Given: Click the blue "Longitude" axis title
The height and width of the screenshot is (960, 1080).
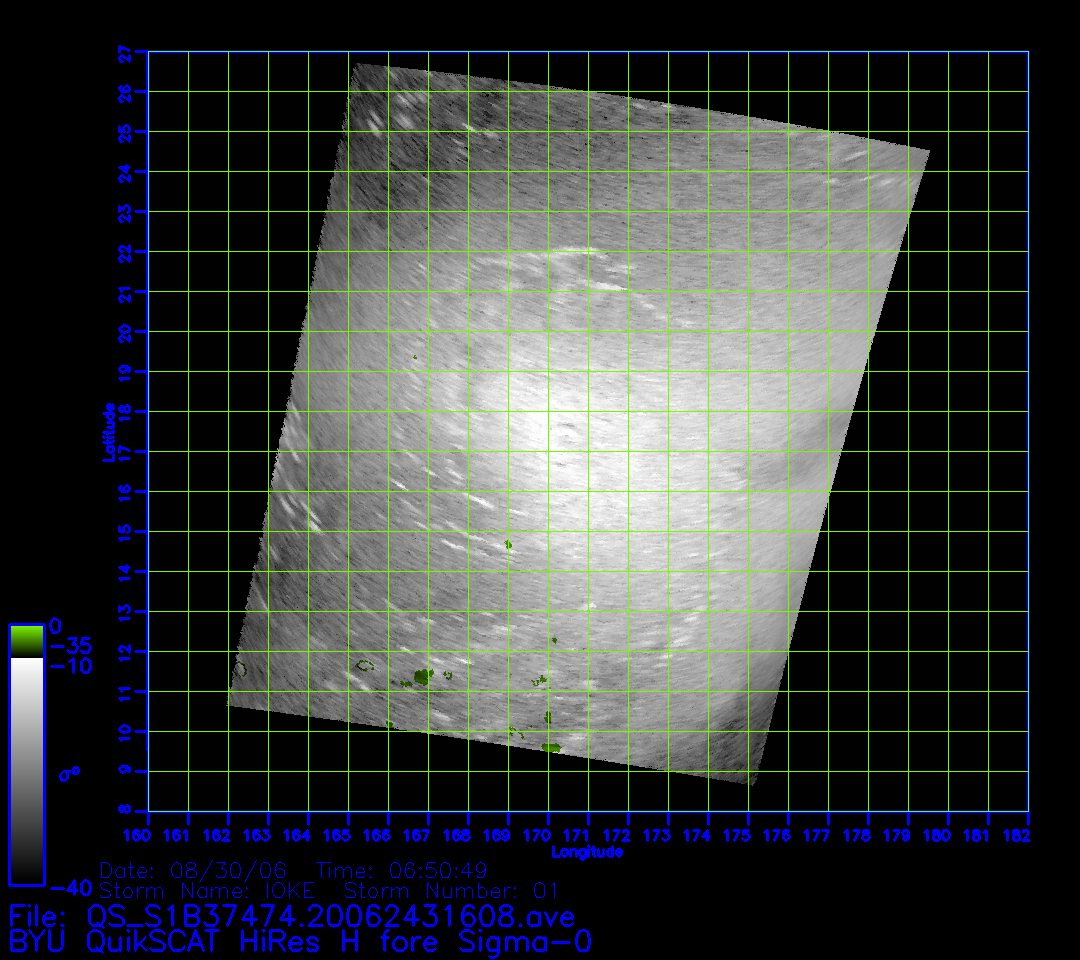Looking at the screenshot, I should coord(587,852).
